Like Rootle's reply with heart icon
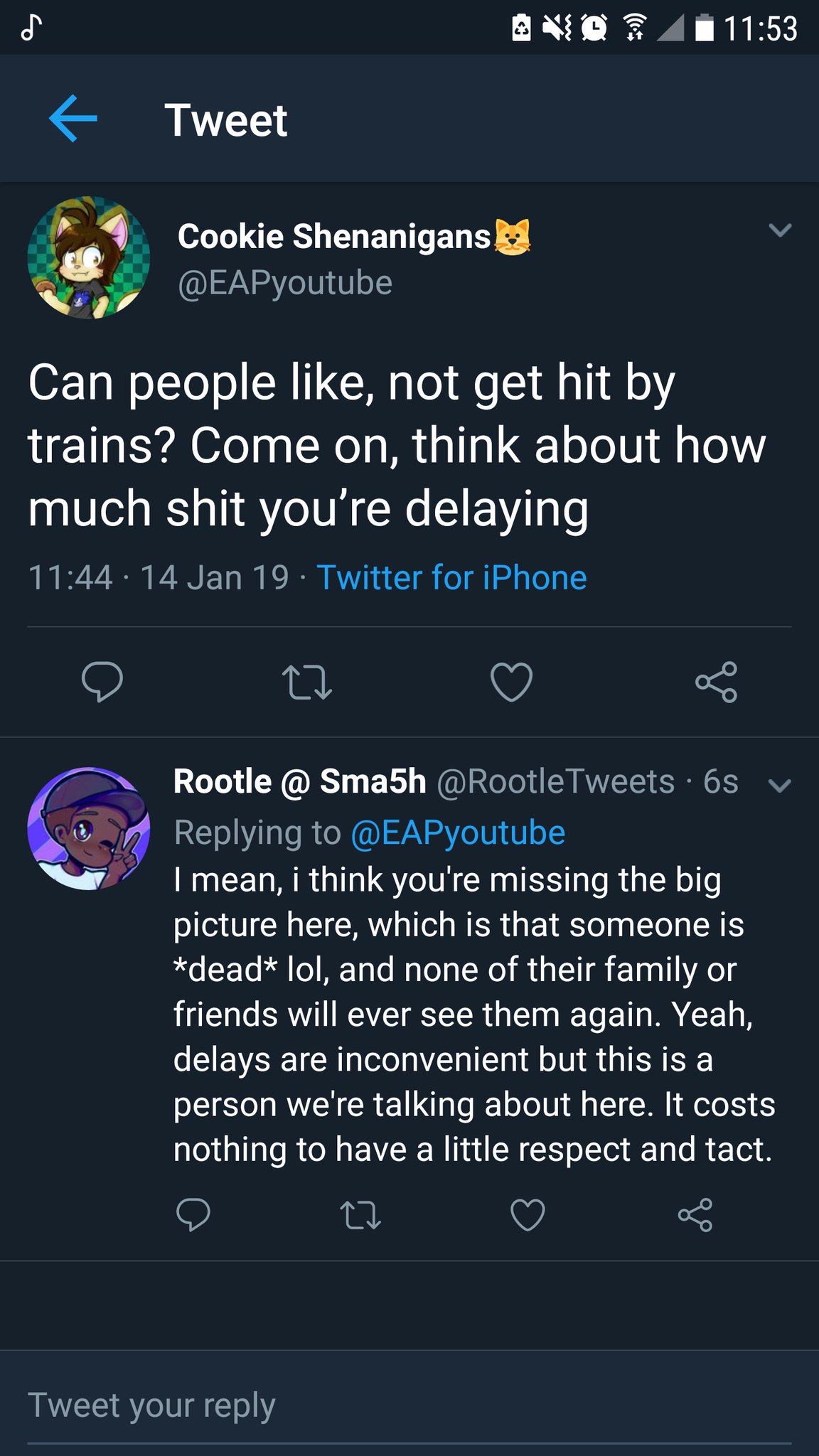 point(528,1214)
